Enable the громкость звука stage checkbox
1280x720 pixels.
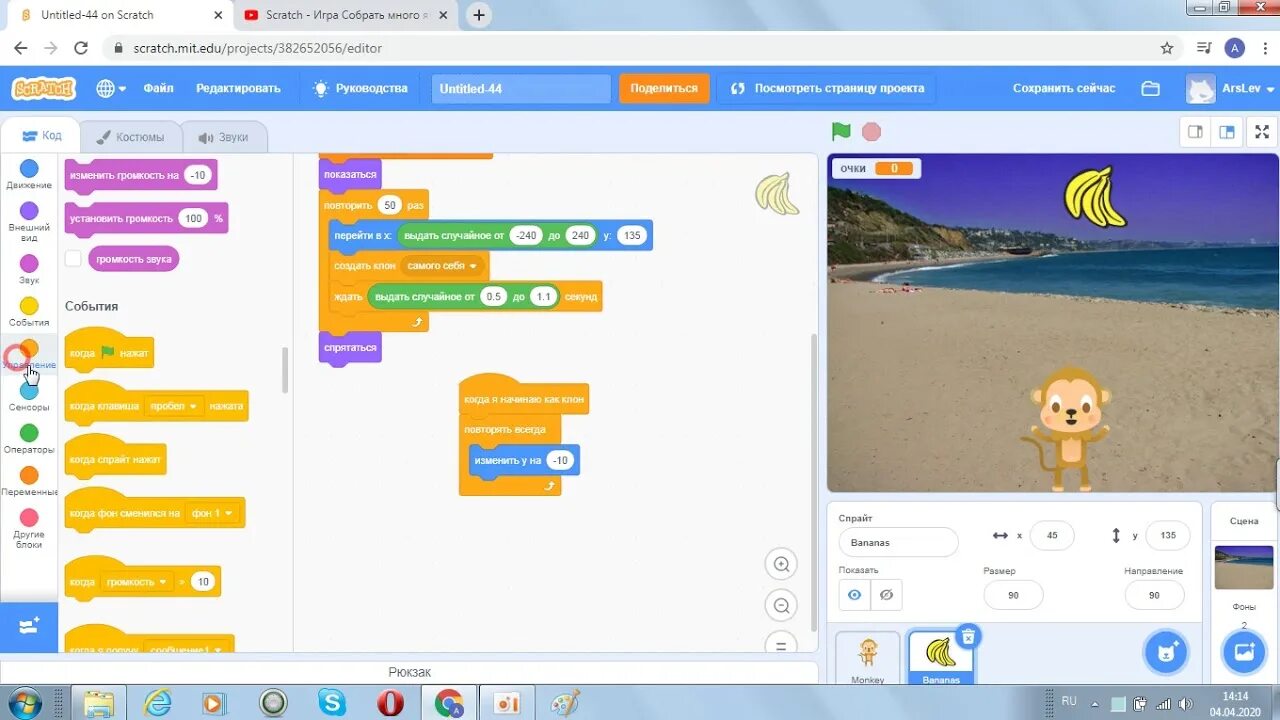72,257
